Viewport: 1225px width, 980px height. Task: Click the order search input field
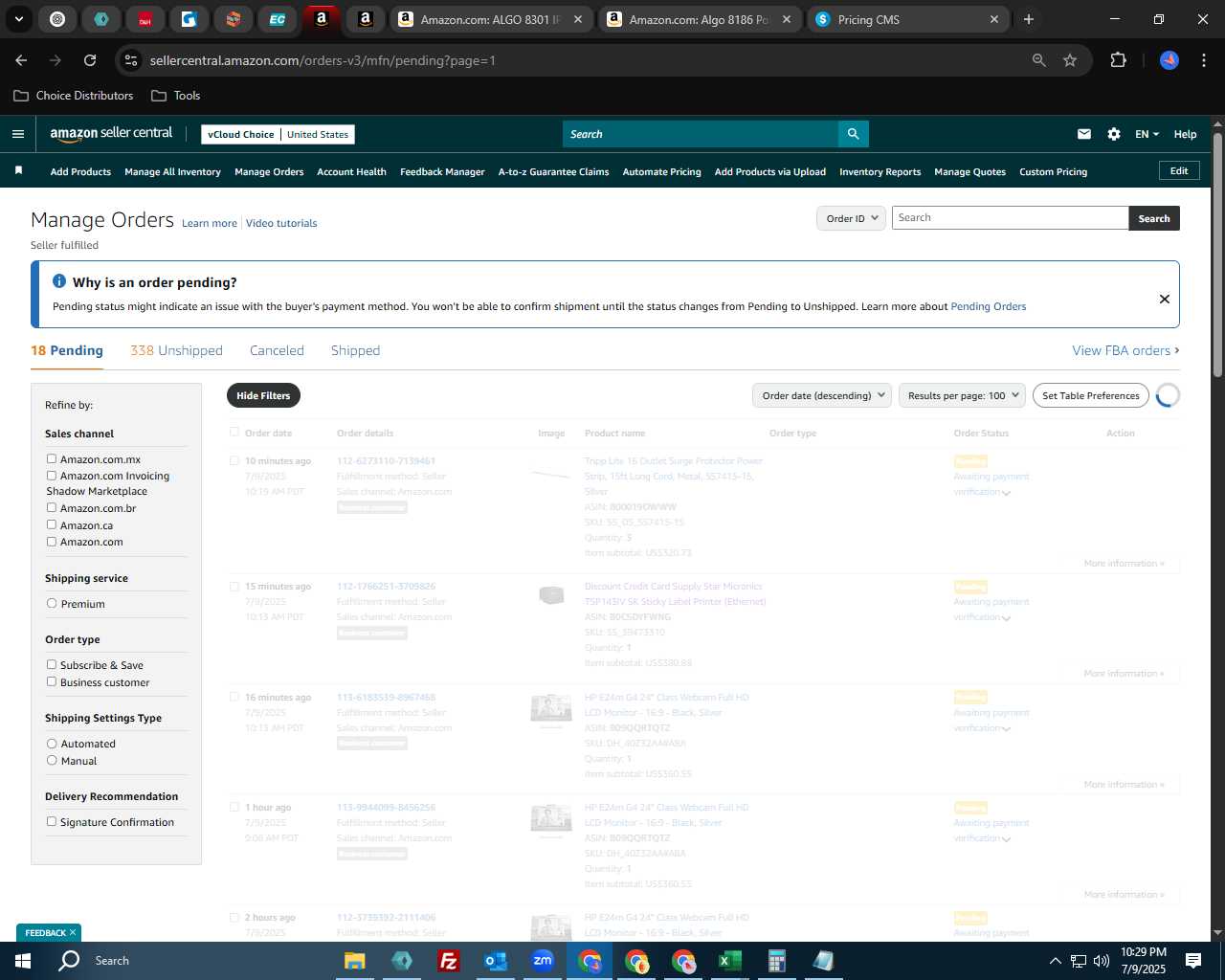tap(1010, 218)
